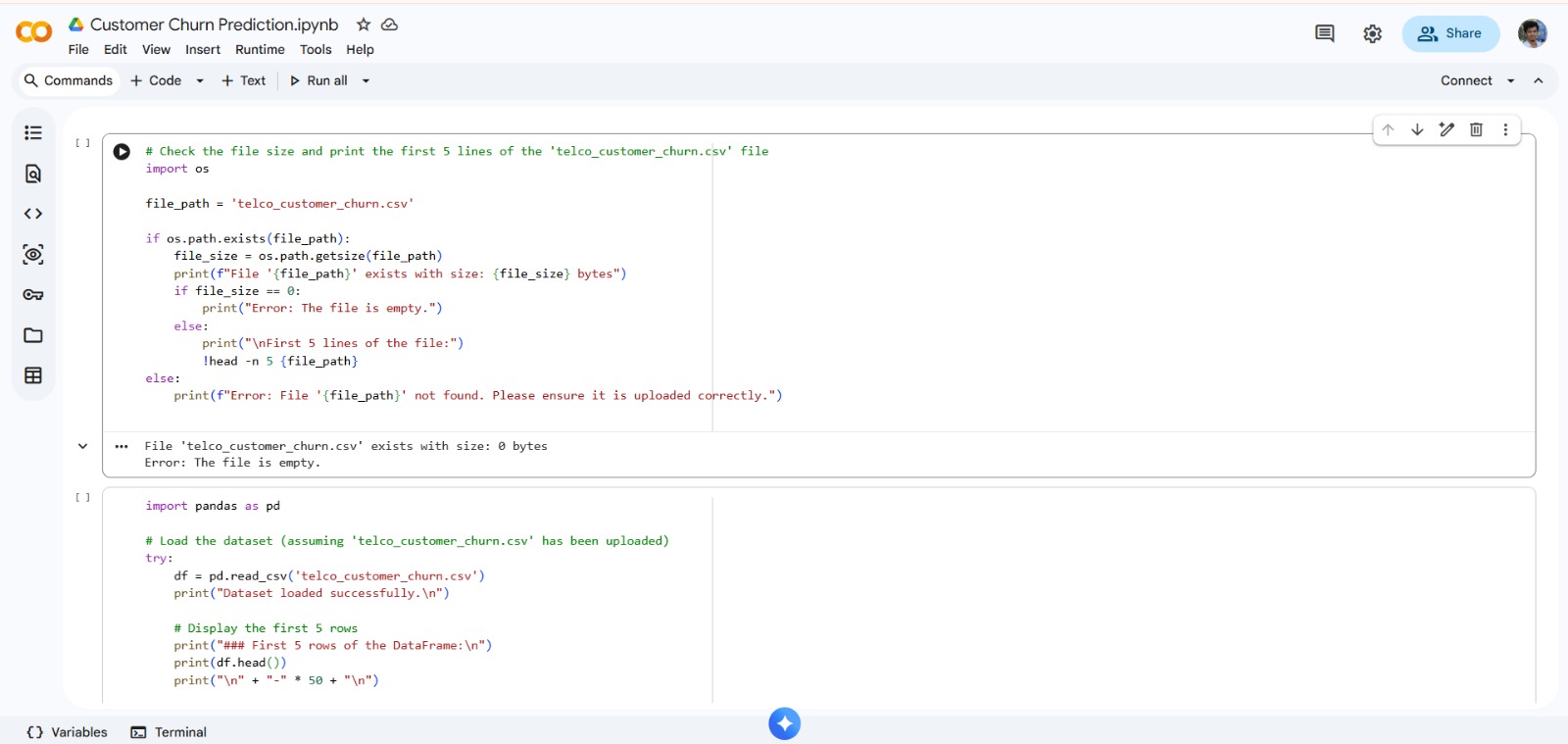Open the Code snippets sidebar icon
This screenshot has width=1568, height=744.
pyautogui.click(x=33, y=214)
